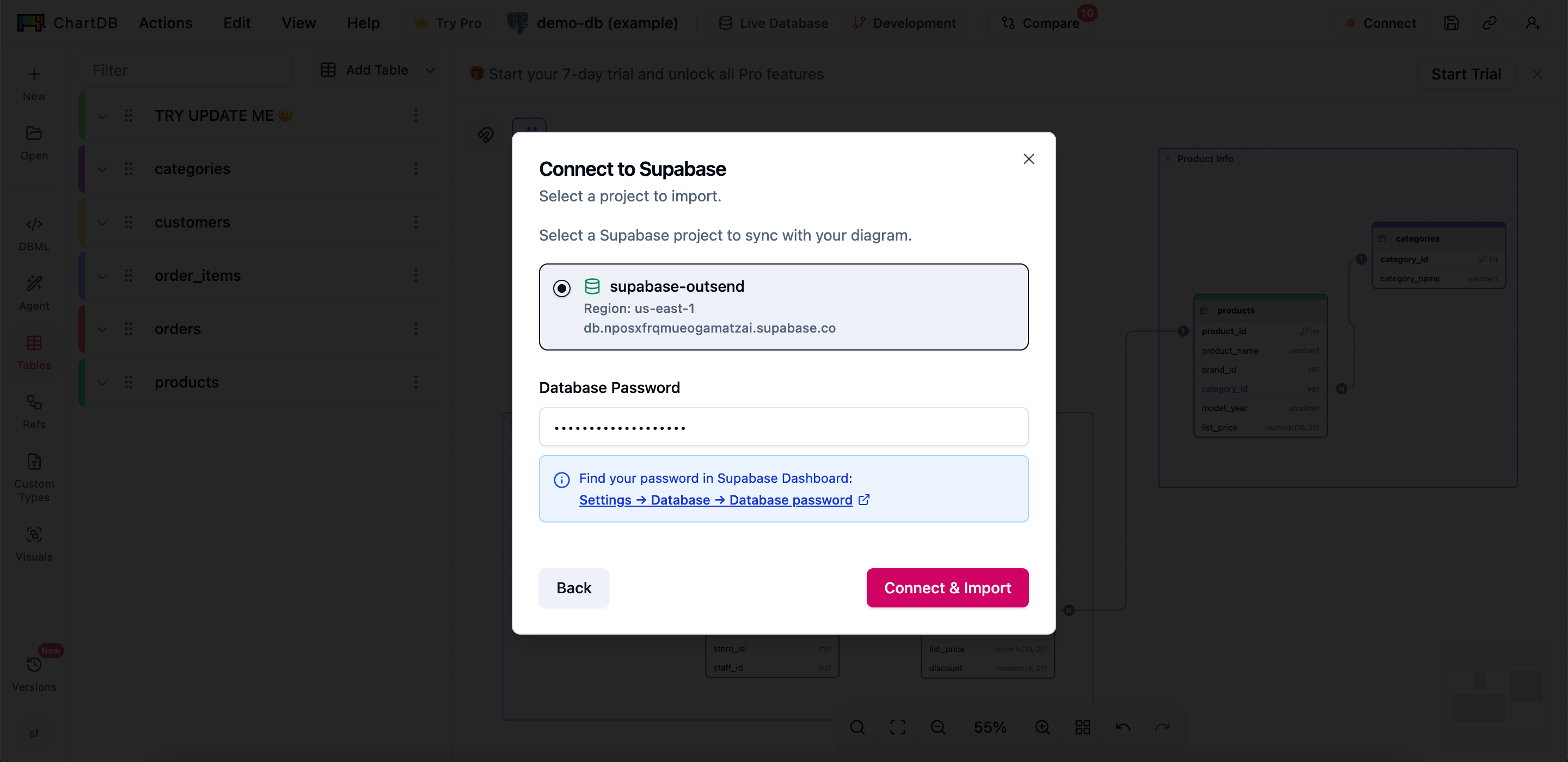Zoom in on the diagram canvas
Viewport: 1568px width, 762px height.
tap(1042, 727)
